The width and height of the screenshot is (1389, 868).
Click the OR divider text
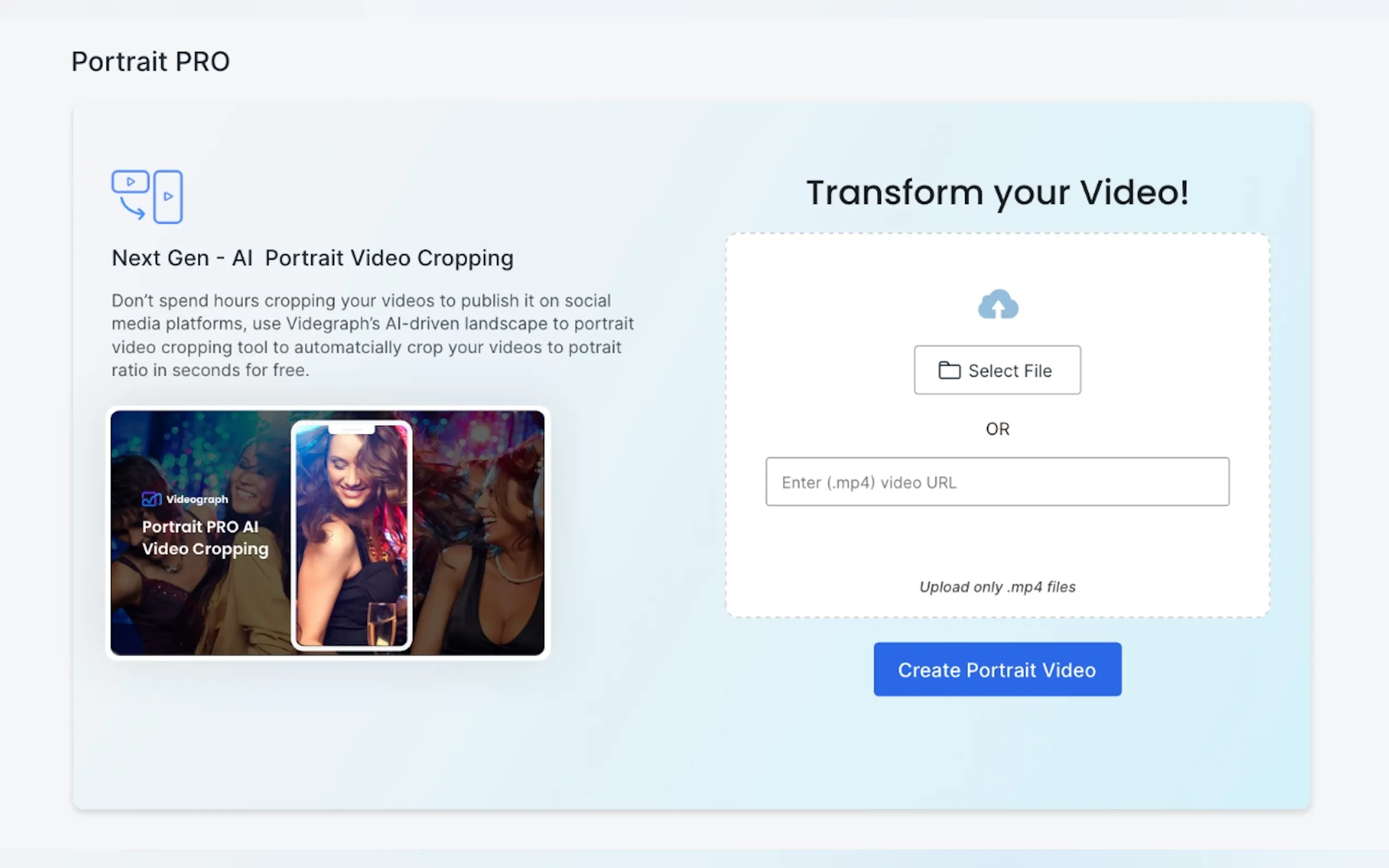[x=997, y=429]
